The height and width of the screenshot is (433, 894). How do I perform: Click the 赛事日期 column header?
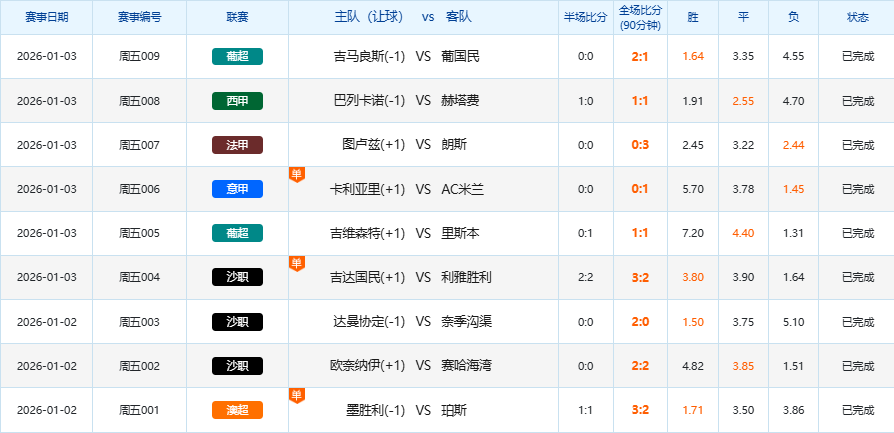[x=46, y=18]
